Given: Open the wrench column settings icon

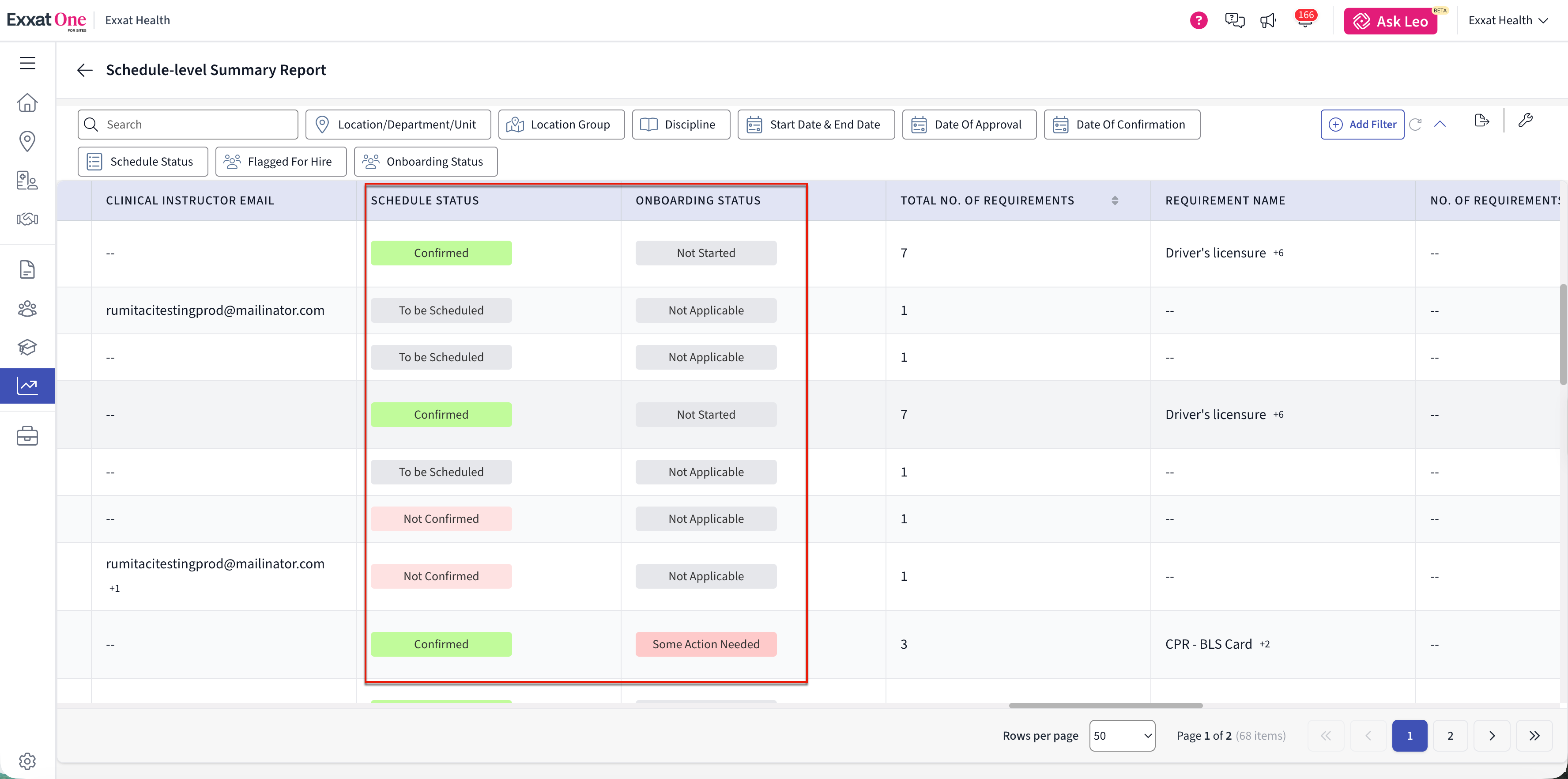Looking at the screenshot, I should pyautogui.click(x=1525, y=121).
